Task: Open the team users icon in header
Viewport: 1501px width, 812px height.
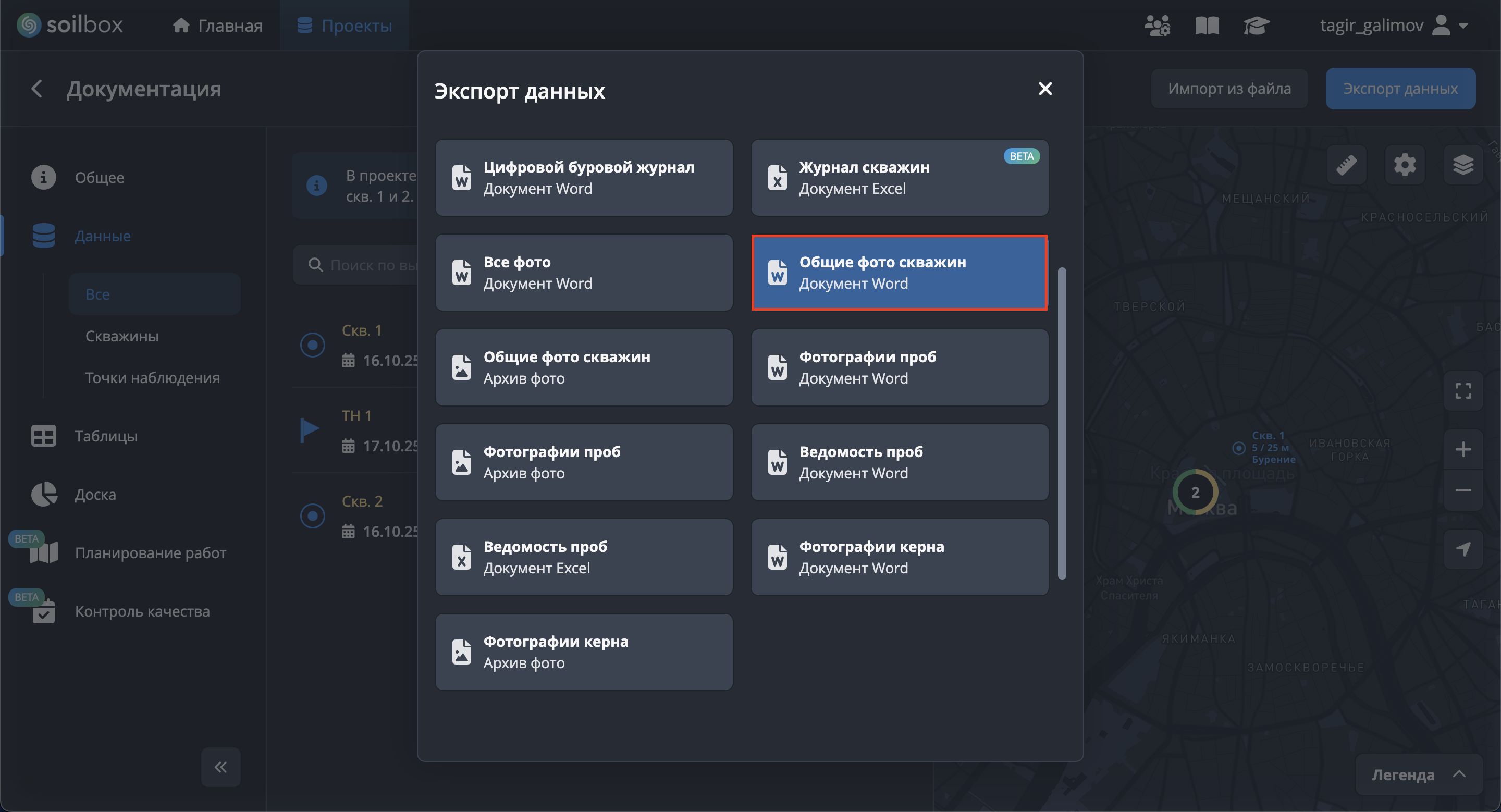Action: pyautogui.click(x=1156, y=26)
